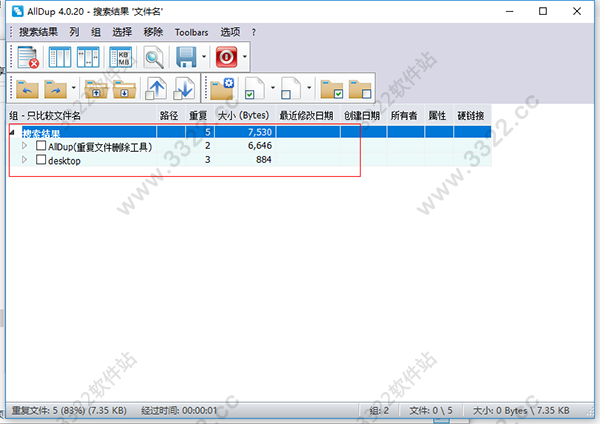Click status bar 组: 2 entry
Viewport: 600px width, 424px height.
click(379, 411)
